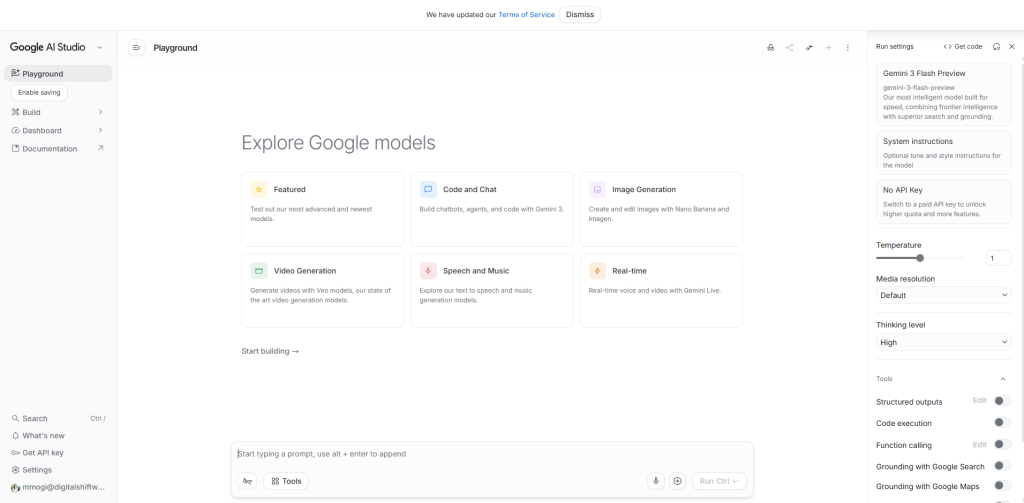Click the add media plus-circle icon
The width and height of the screenshot is (1024, 503).
(x=677, y=481)
